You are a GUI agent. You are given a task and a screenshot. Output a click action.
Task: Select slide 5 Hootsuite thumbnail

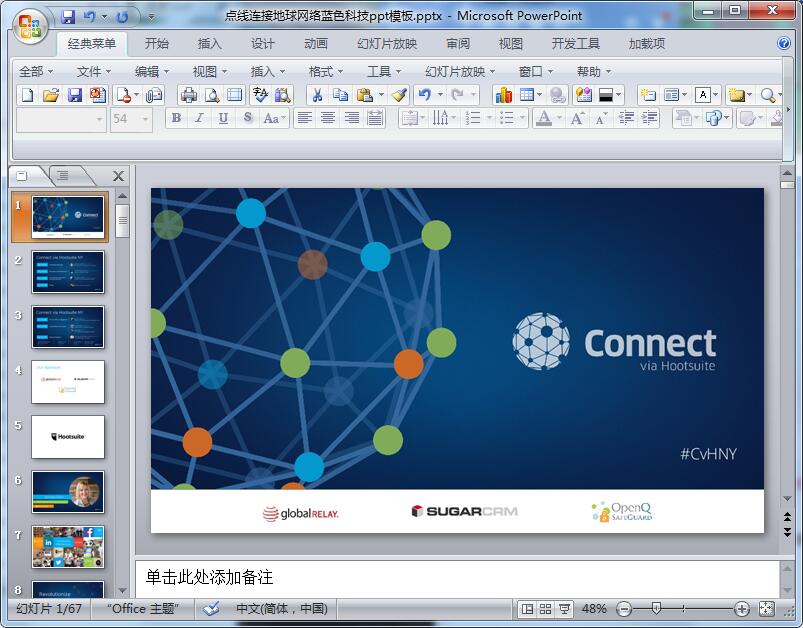pos(68,437)
